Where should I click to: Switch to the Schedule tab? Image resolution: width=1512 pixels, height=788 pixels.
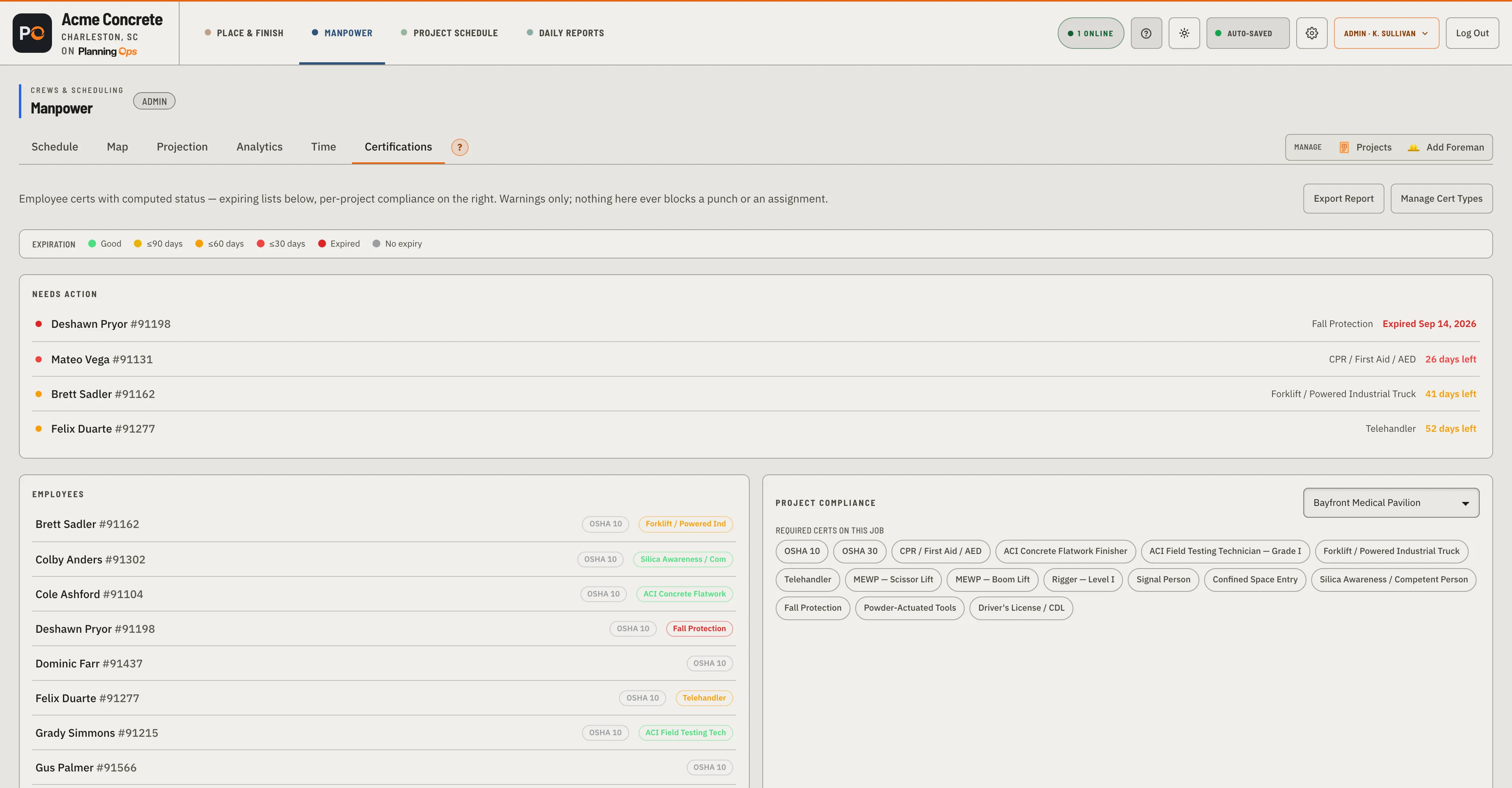(55, 147)
